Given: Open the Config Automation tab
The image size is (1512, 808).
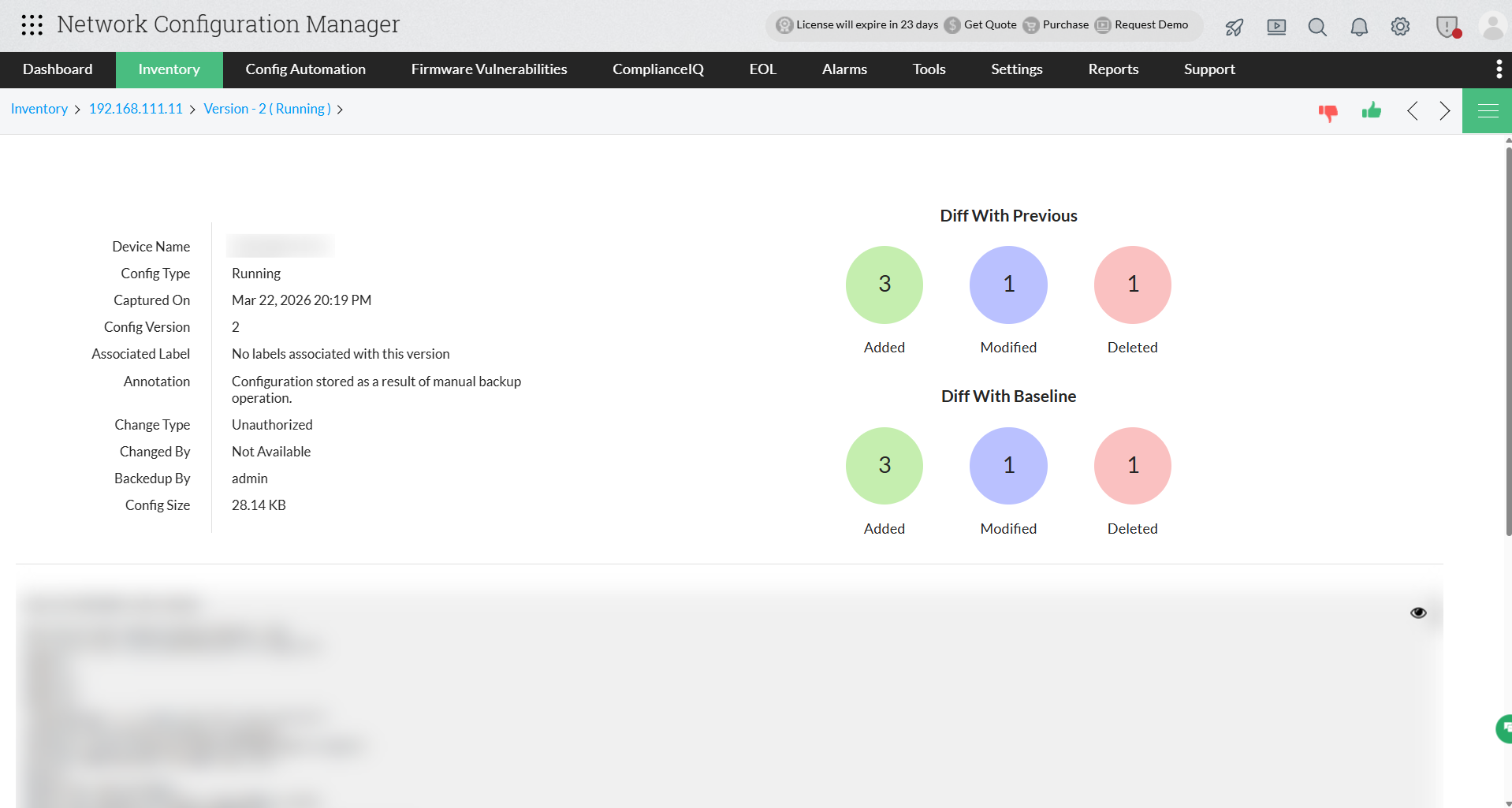Looking at the screenshot, I should coord(306,69).
